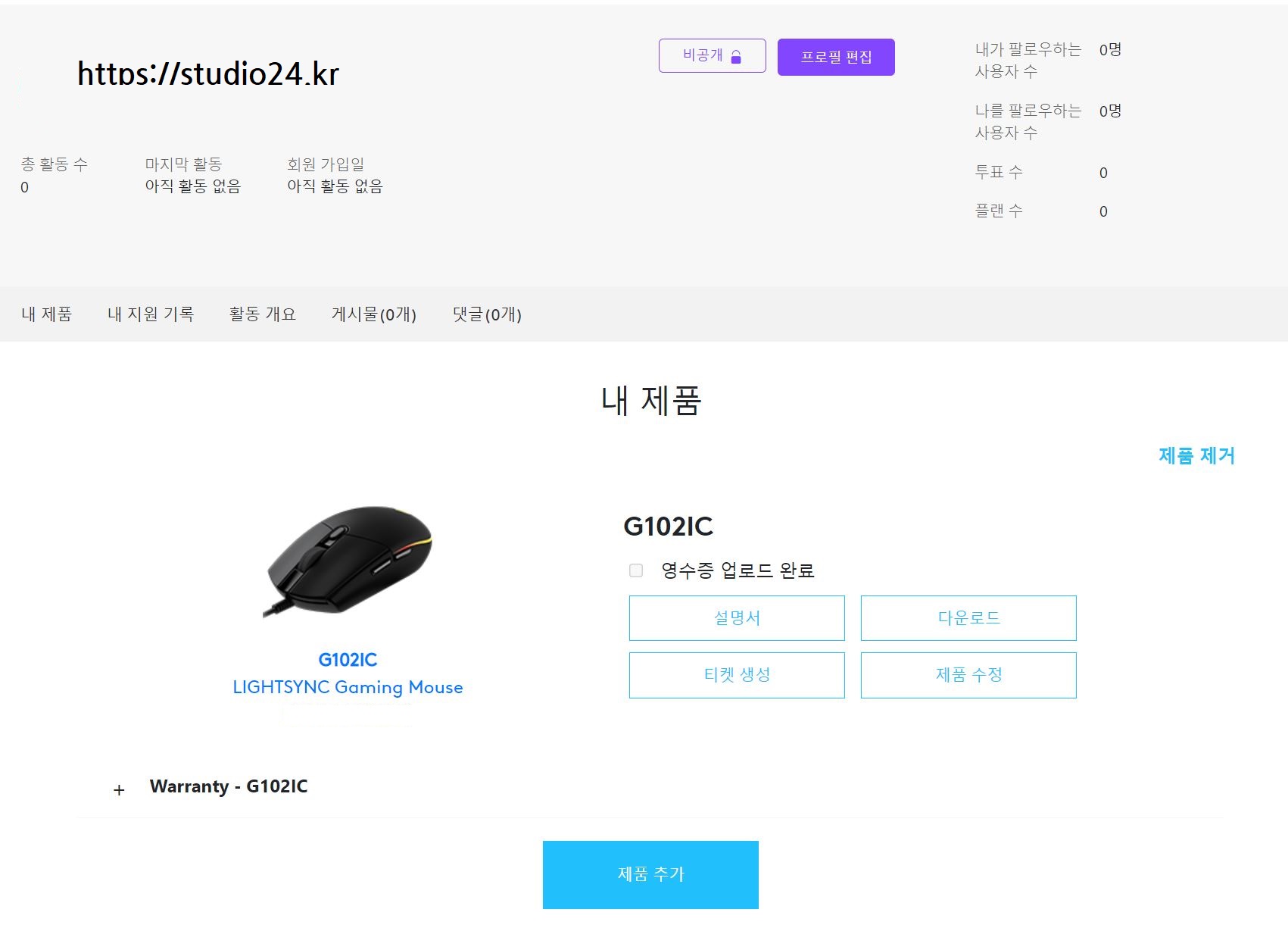Click the 내가 팔로우하는 사용자 수 label

point(1028,61)
